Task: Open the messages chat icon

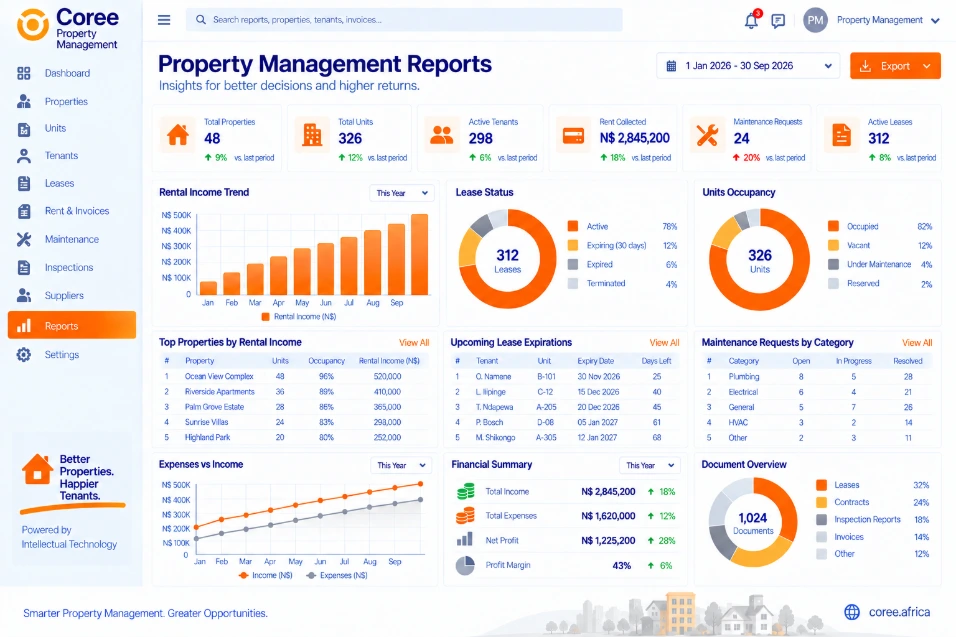Action: coord(778,21)
